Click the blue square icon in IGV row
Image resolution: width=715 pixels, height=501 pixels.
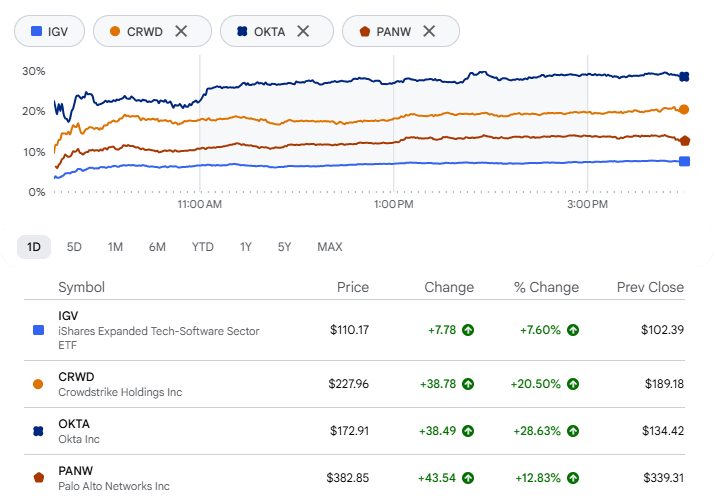(38, 330)
